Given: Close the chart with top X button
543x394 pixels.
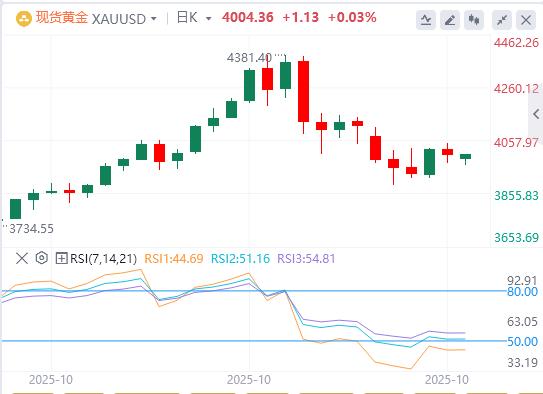Looking at the screenshot, I should [x=526, y=20].
